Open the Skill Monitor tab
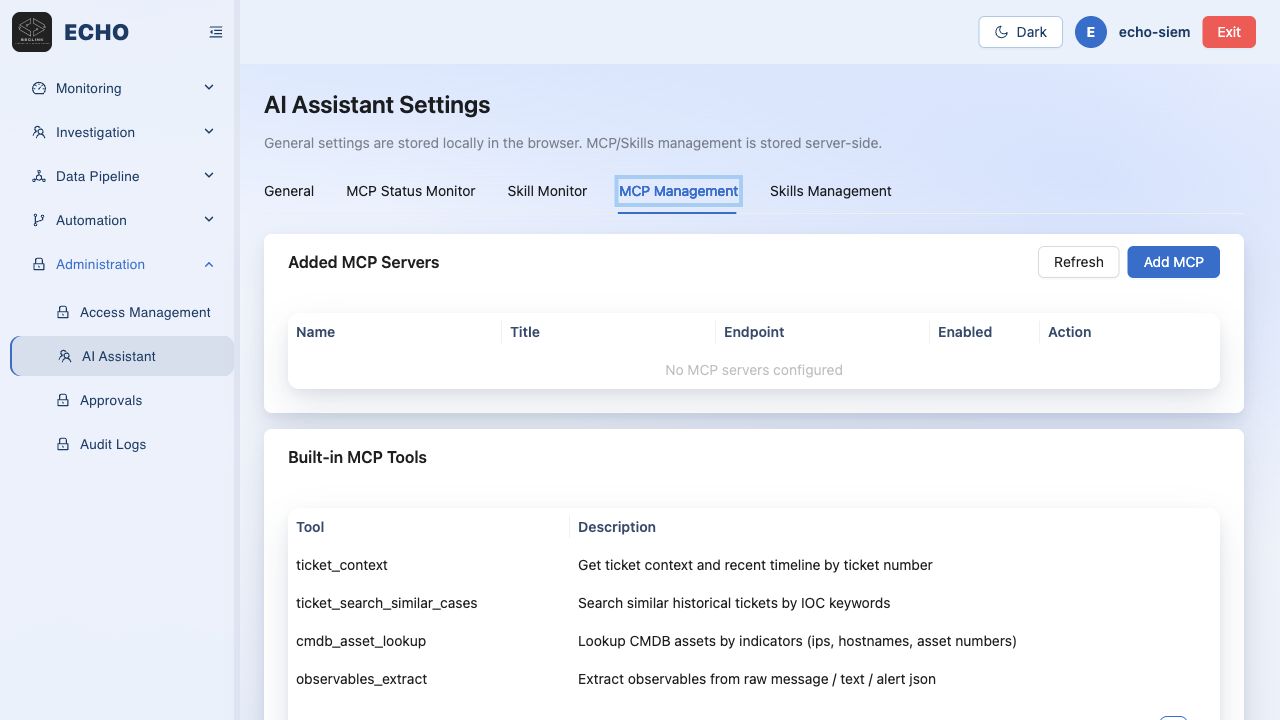This screenshot has width=1280, height=720. [547, 191]
